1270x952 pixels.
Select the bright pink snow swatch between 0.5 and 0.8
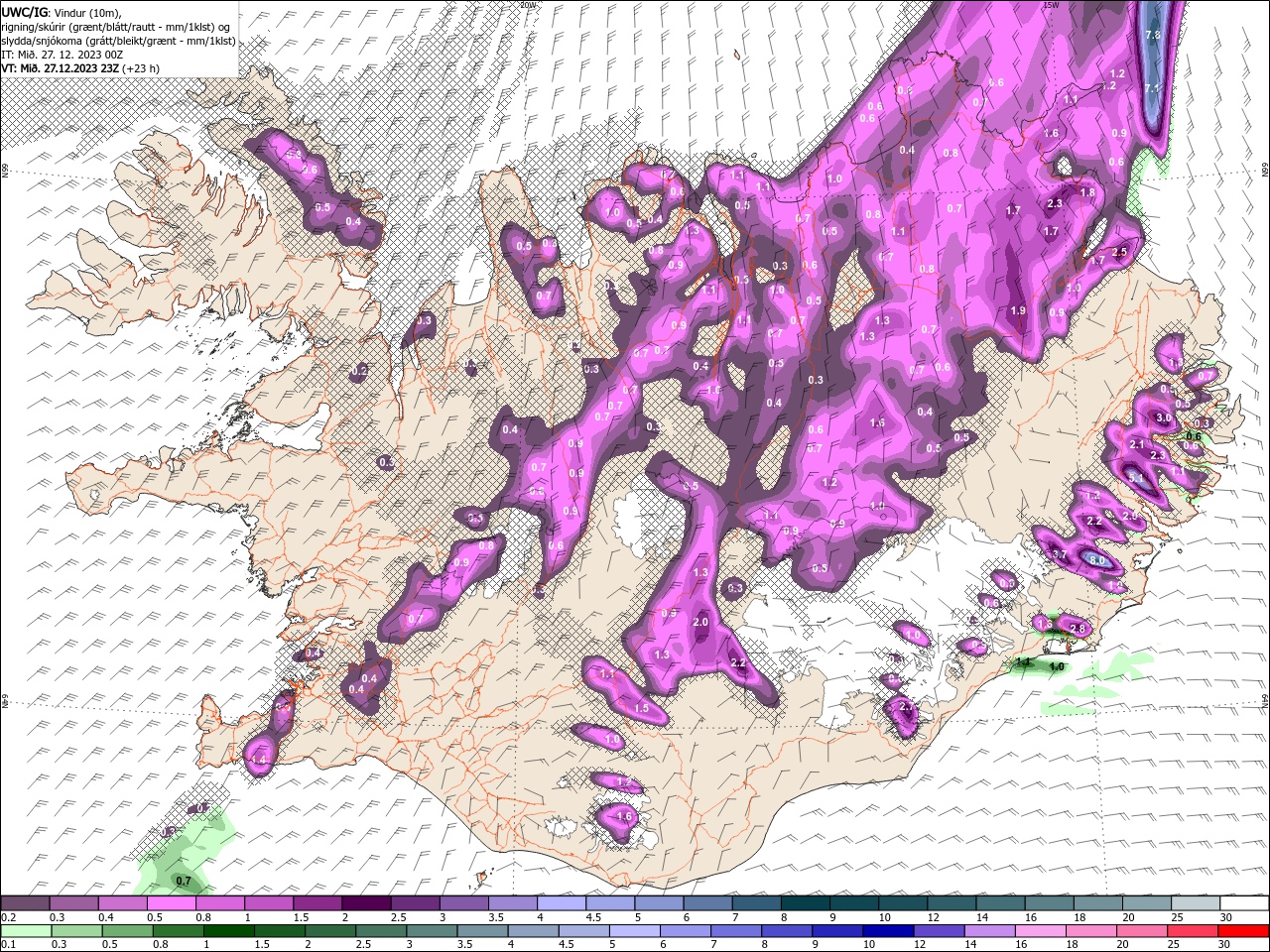(171, 903)
